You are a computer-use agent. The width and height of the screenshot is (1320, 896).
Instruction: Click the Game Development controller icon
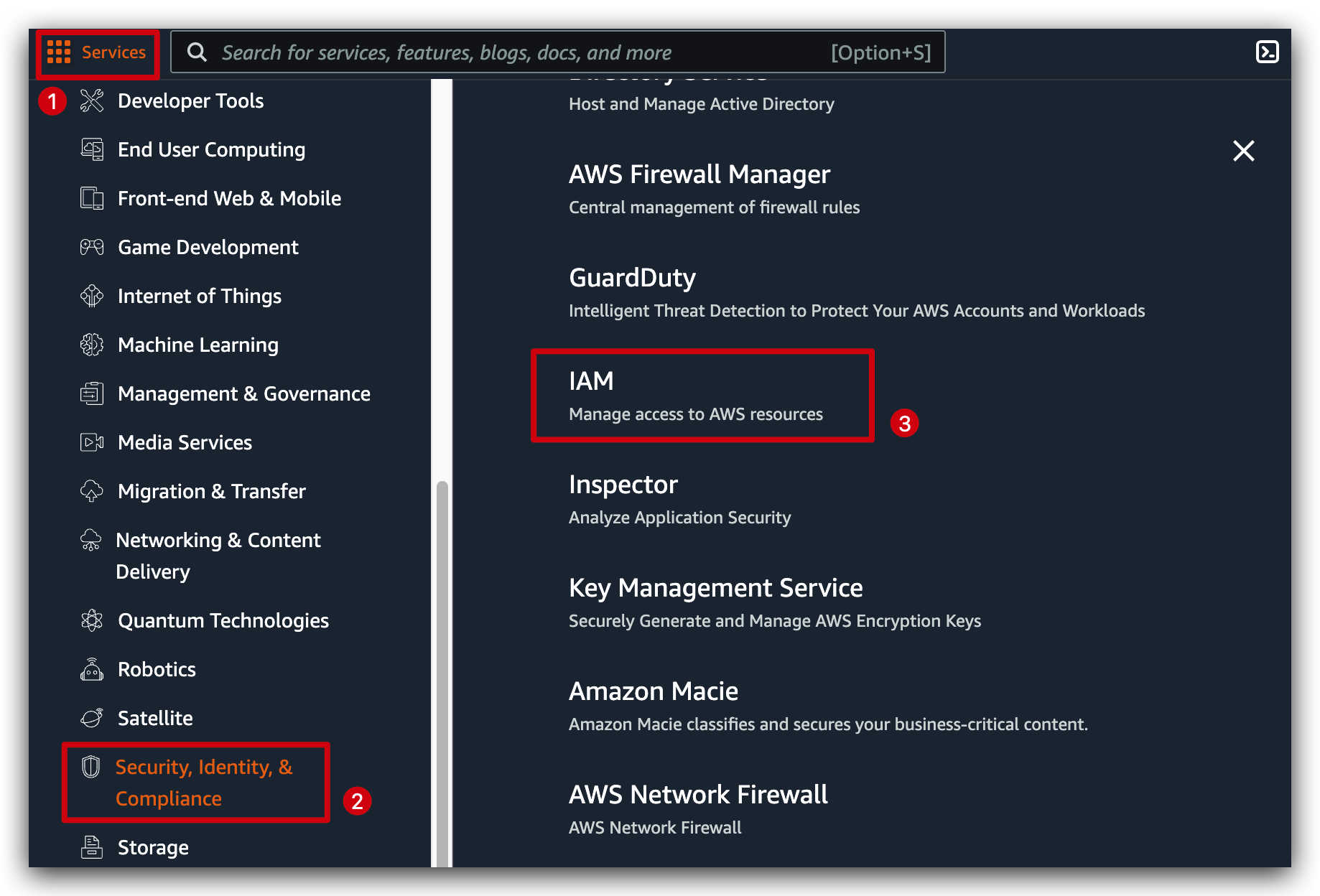tap(92, 247)
